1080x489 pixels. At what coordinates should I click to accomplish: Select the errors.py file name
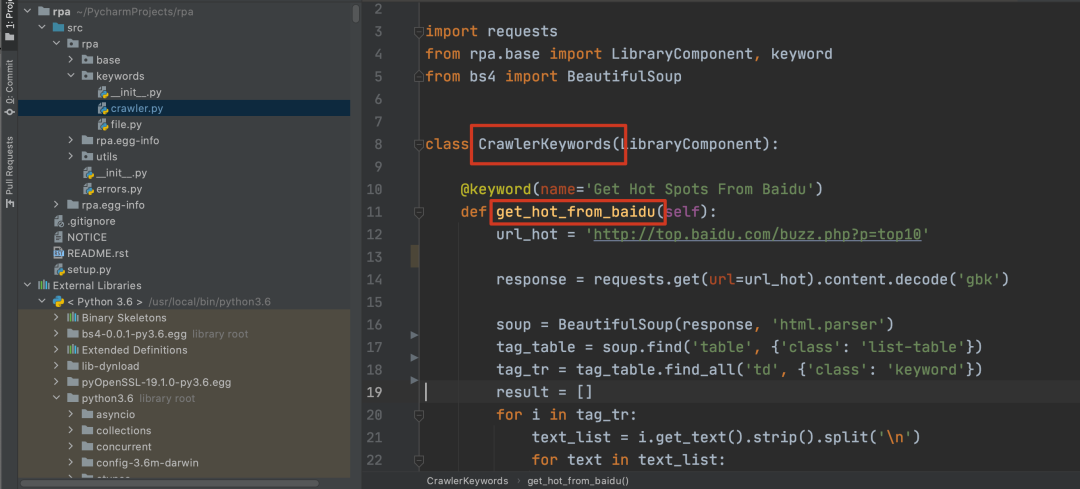[x=119, y=189]
